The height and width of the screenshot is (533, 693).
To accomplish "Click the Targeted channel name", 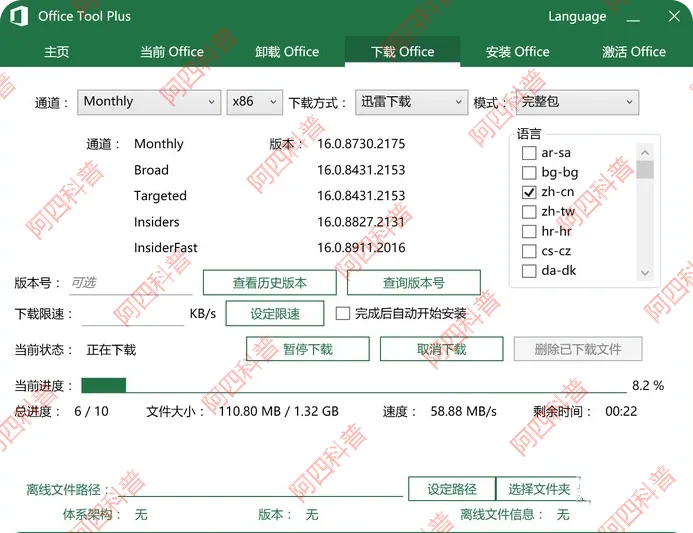I will pyautogui.click(x=160, y=196).
